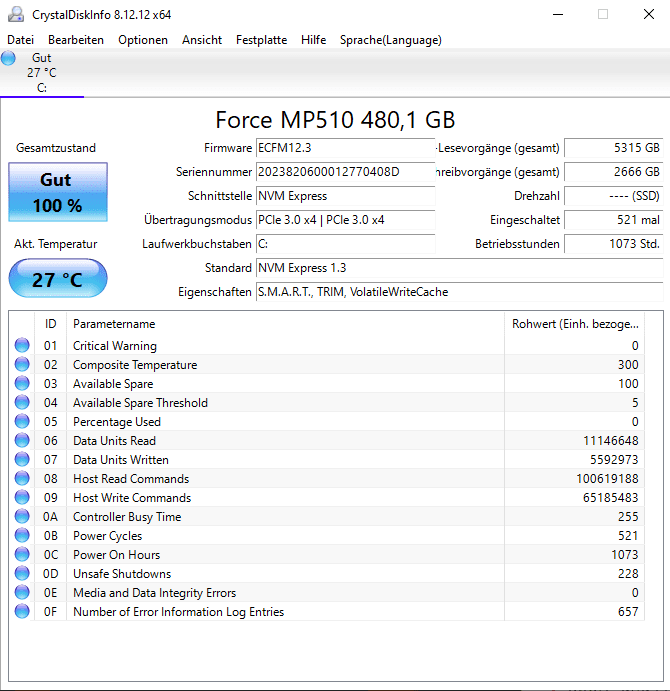
Task: Click status circle of Host Read Commands row
Action: tap(22, 478)
